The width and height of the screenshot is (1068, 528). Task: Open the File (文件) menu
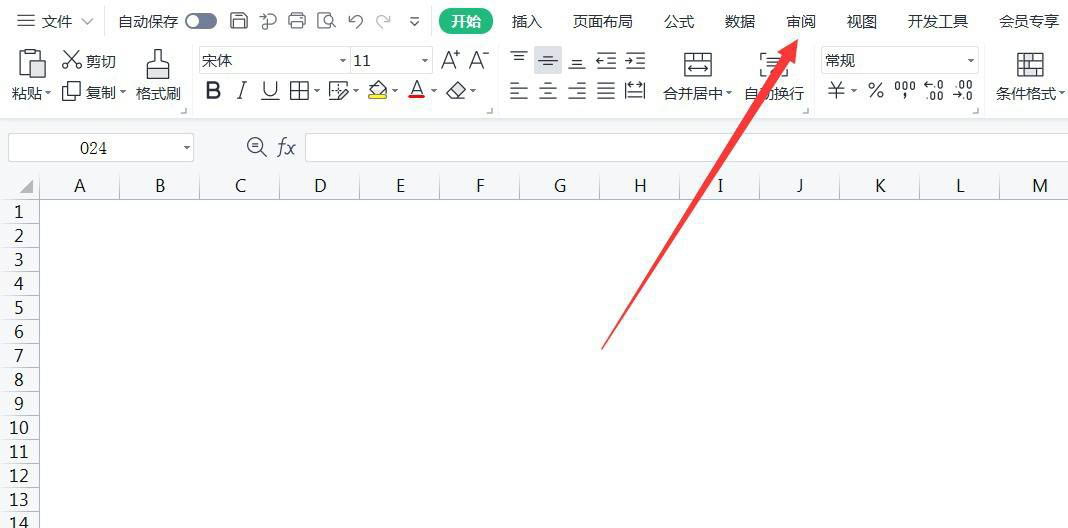[55, 21]
